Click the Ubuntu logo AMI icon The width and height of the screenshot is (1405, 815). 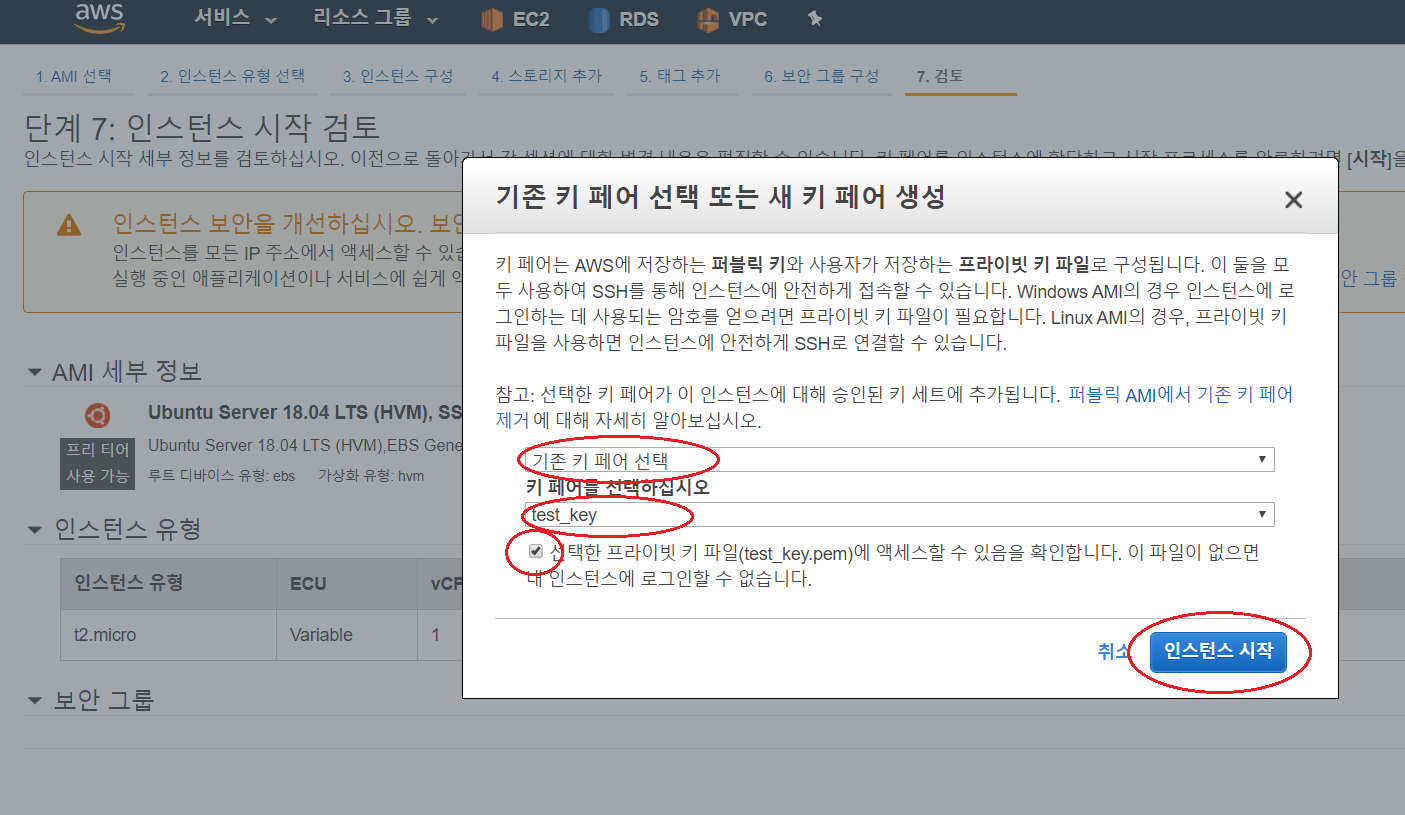97,414
